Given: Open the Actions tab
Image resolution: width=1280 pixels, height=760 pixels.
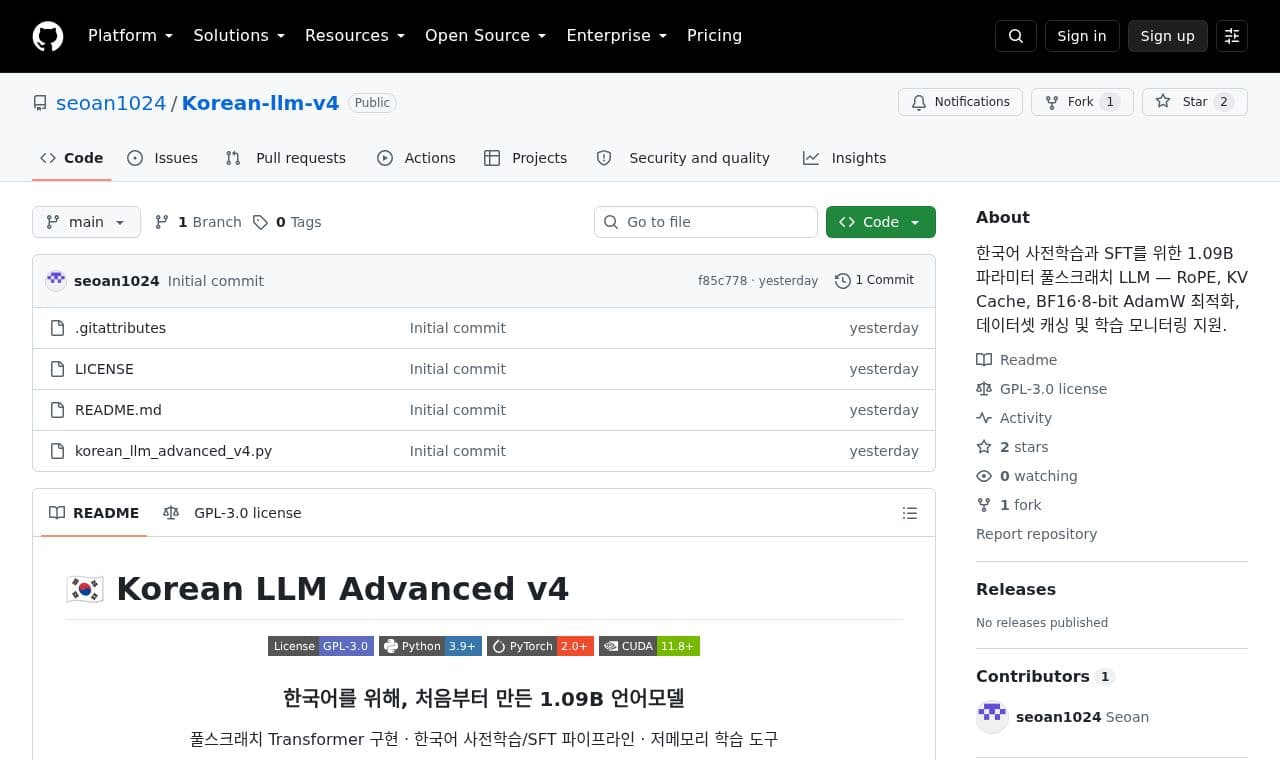Looking at the screenshot, I should (x=416, y=158).
